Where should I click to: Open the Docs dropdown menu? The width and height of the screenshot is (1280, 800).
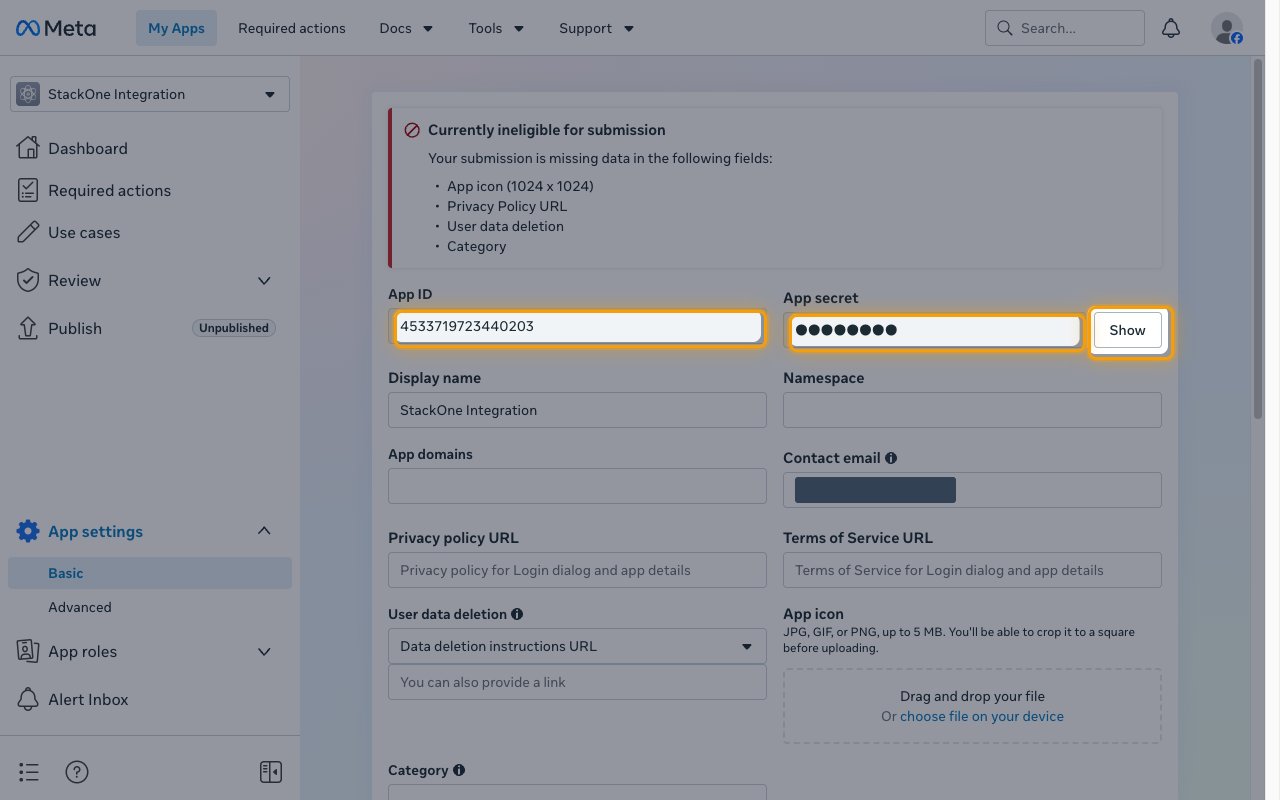click(406, 28)
